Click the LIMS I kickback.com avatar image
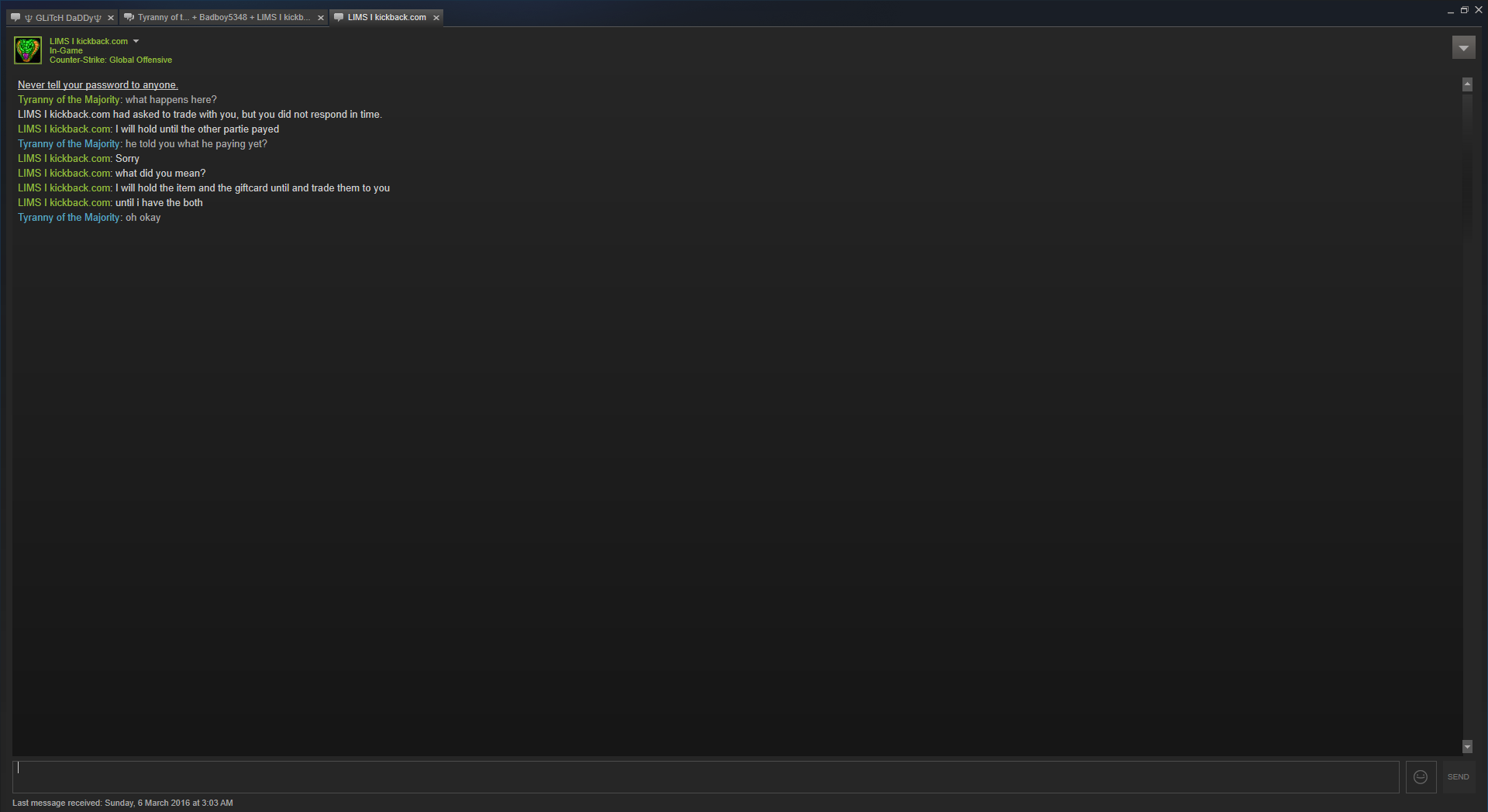This screenshot has height=812, width=1488. click(28, 50)
